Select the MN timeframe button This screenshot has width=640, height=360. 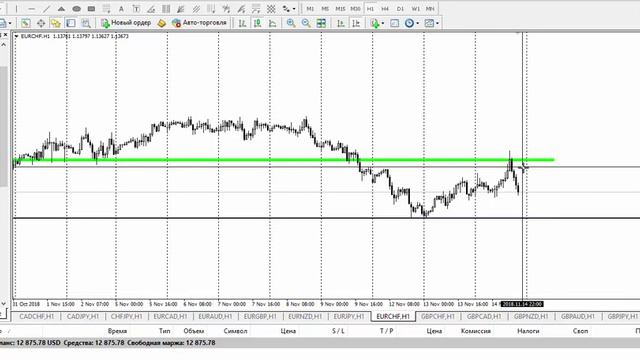tap(430, 9)
